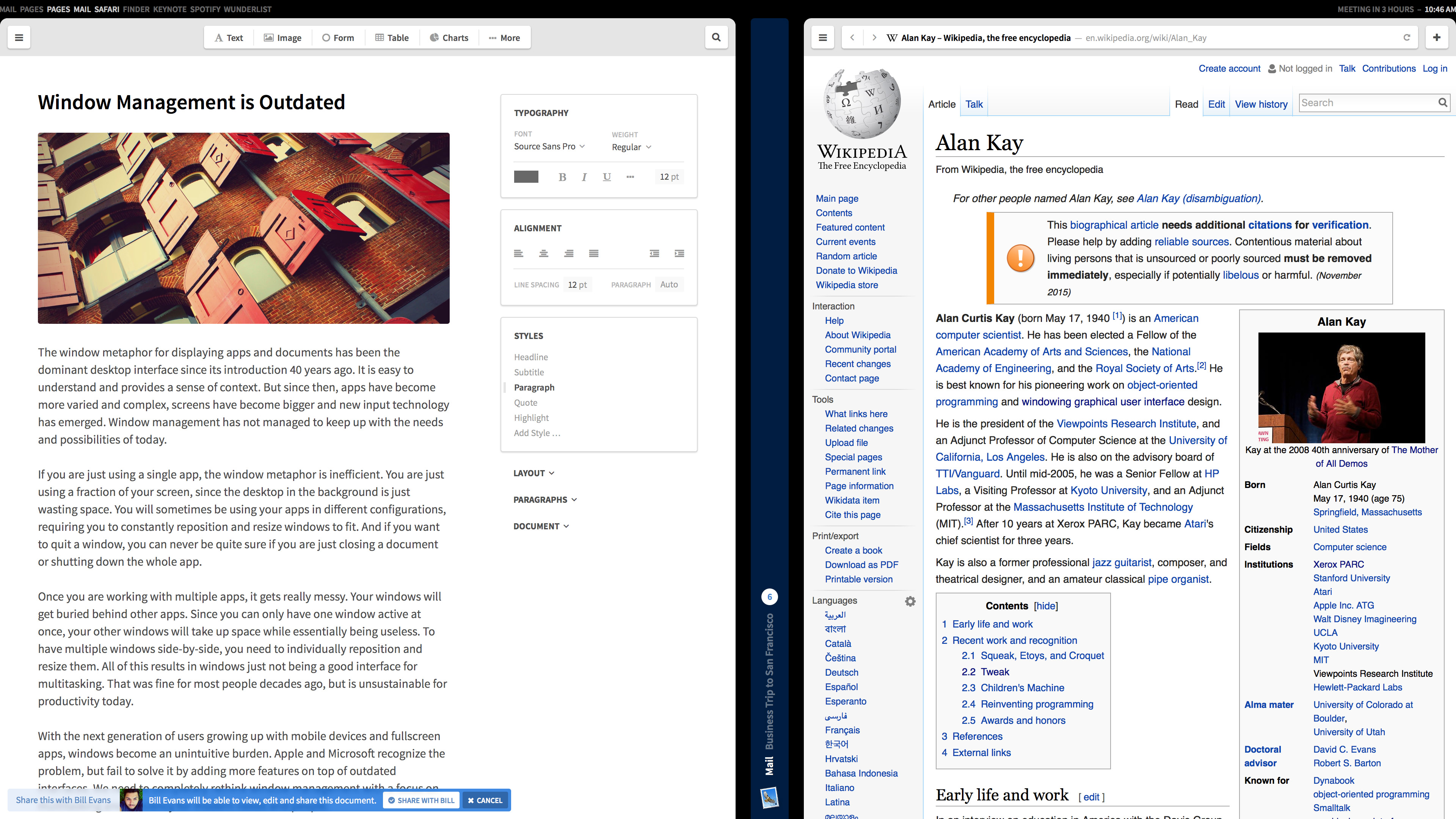
Task: Open the Regular weight dropdown
Action: (631, 147)
